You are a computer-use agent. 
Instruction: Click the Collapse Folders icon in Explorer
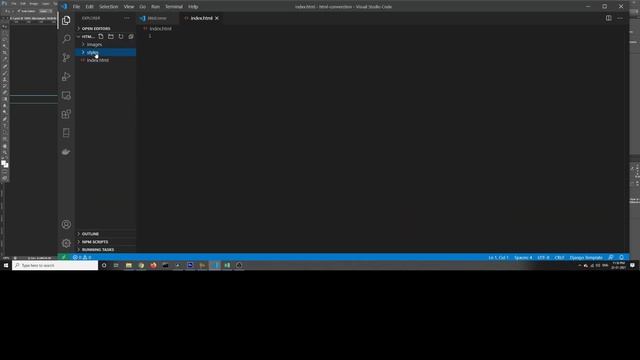(x=131, y=36)
